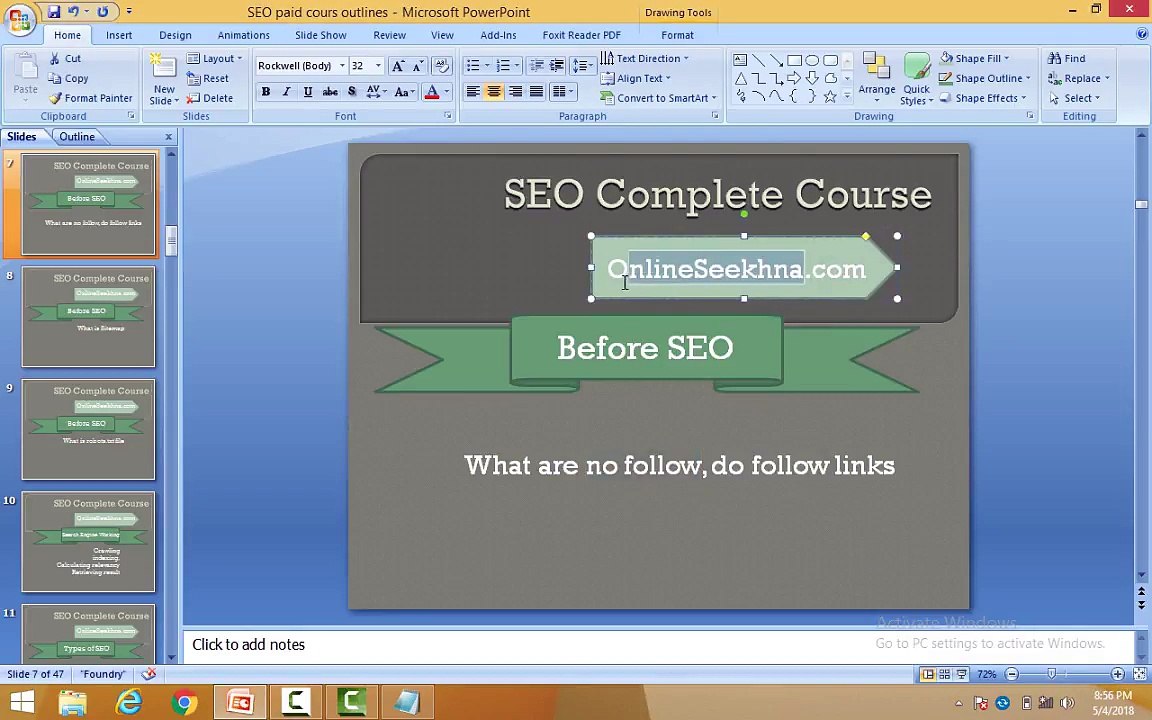
Task: Click zoom out minus button
Action: pos(1012,674)
